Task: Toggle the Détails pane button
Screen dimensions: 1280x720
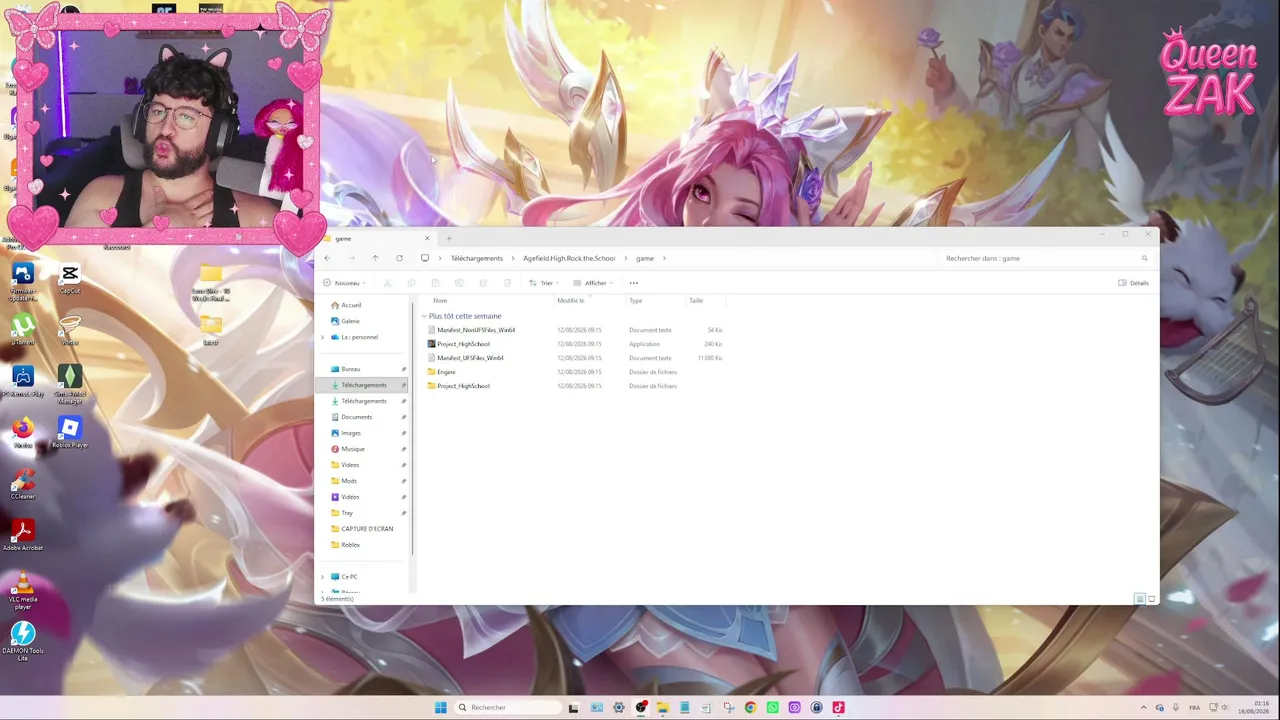Action: pyautogui.click(x=1133, y=283)
